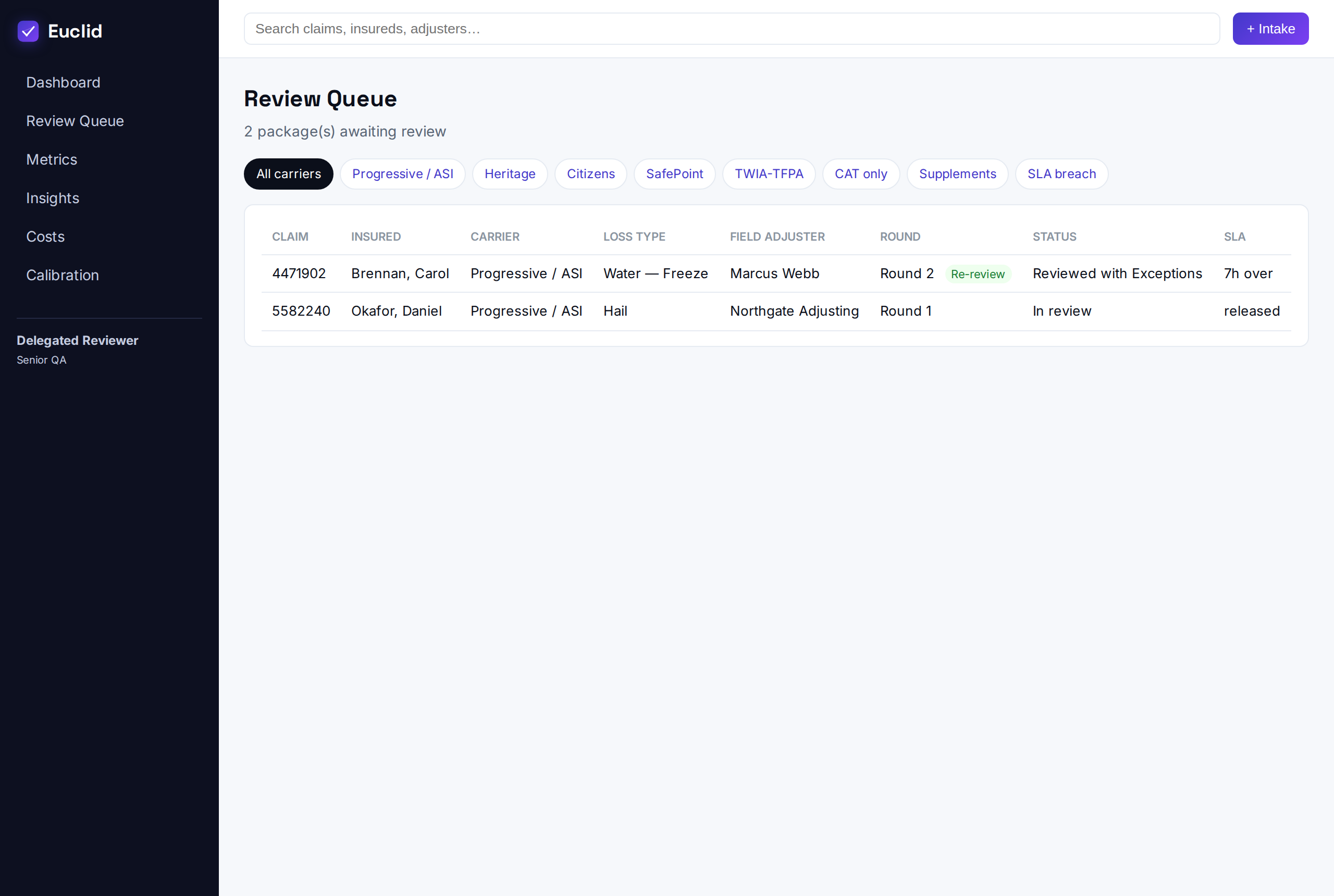The width and height of the screenshot is (1334, 896).
Task: Click Reviewed with Exceptions status
Action: 1117,273
